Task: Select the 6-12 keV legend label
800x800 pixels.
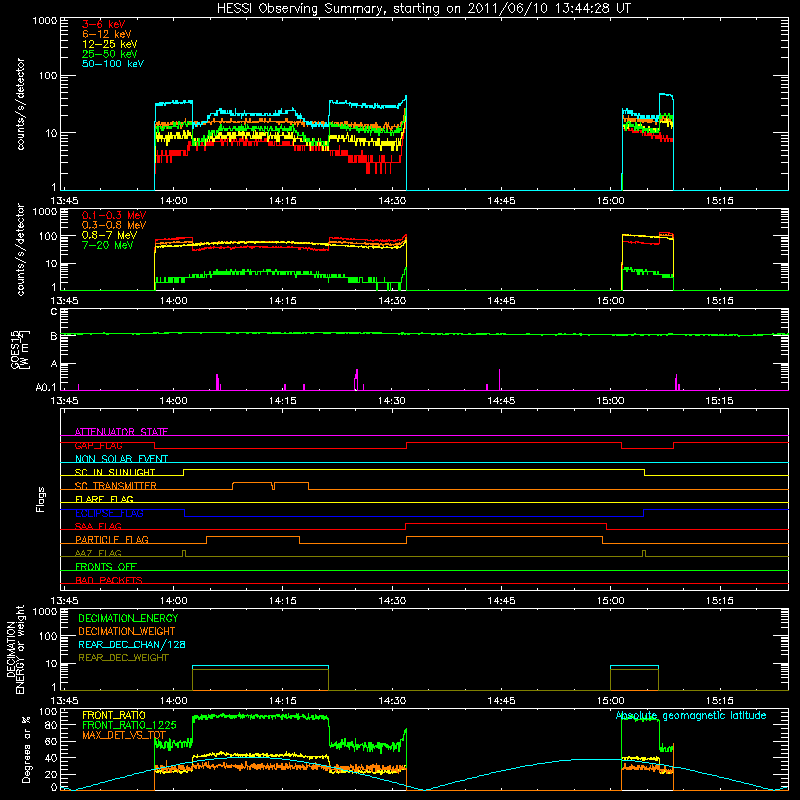Action: (x=107, y=34)
